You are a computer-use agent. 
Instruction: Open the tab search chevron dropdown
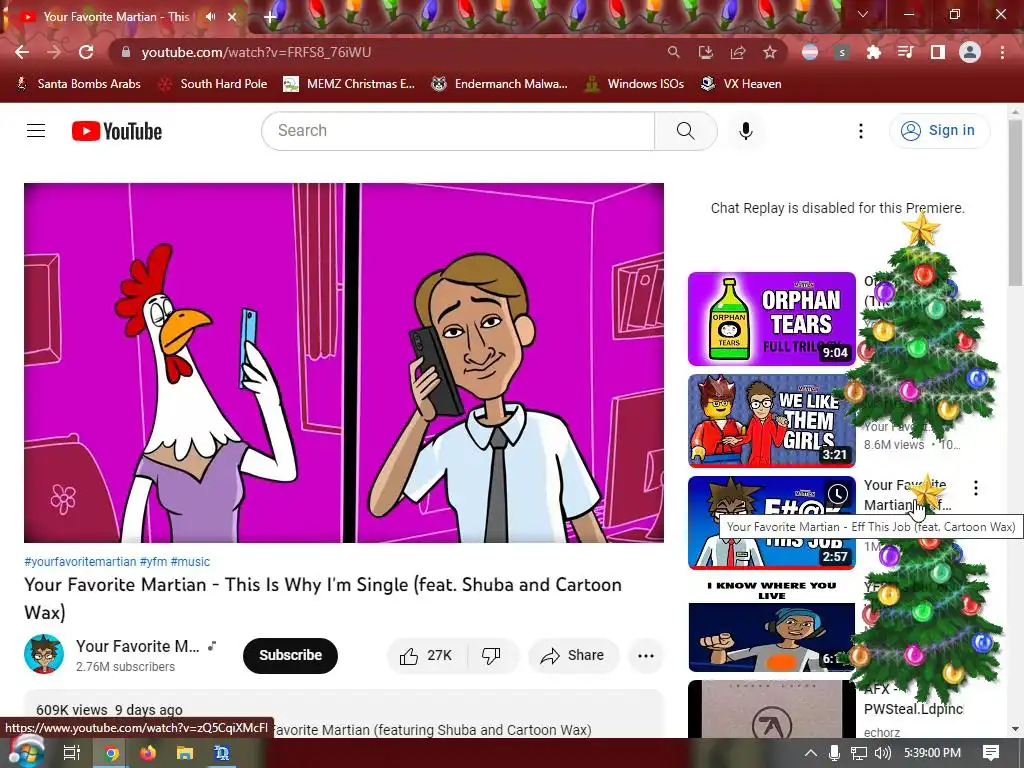click(x=863, y=14)
